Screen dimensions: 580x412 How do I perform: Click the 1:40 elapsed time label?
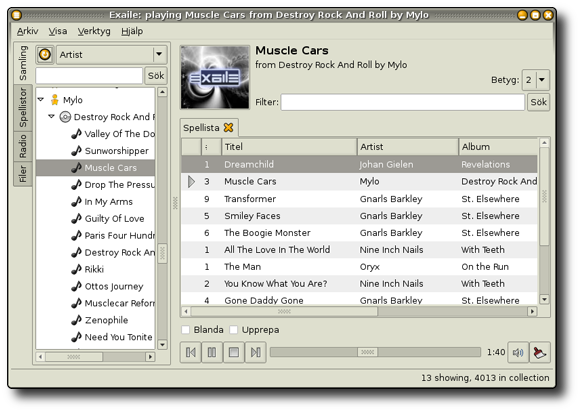(x=496, y=352)
